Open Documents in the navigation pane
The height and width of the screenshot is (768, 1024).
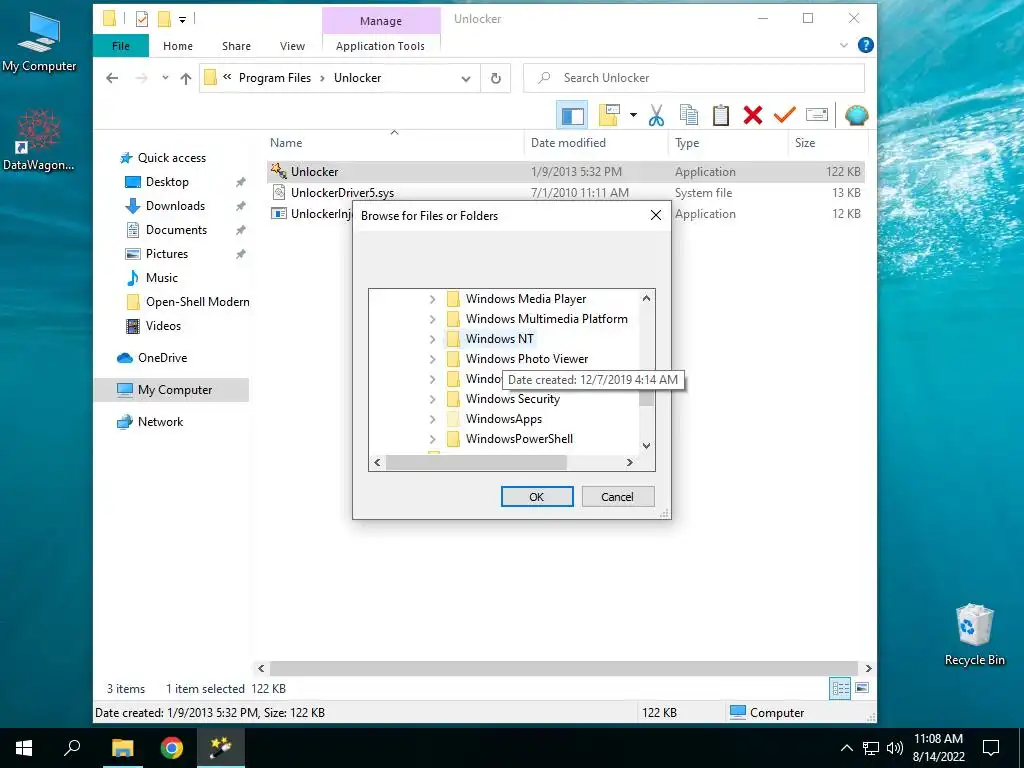[176, 230]
